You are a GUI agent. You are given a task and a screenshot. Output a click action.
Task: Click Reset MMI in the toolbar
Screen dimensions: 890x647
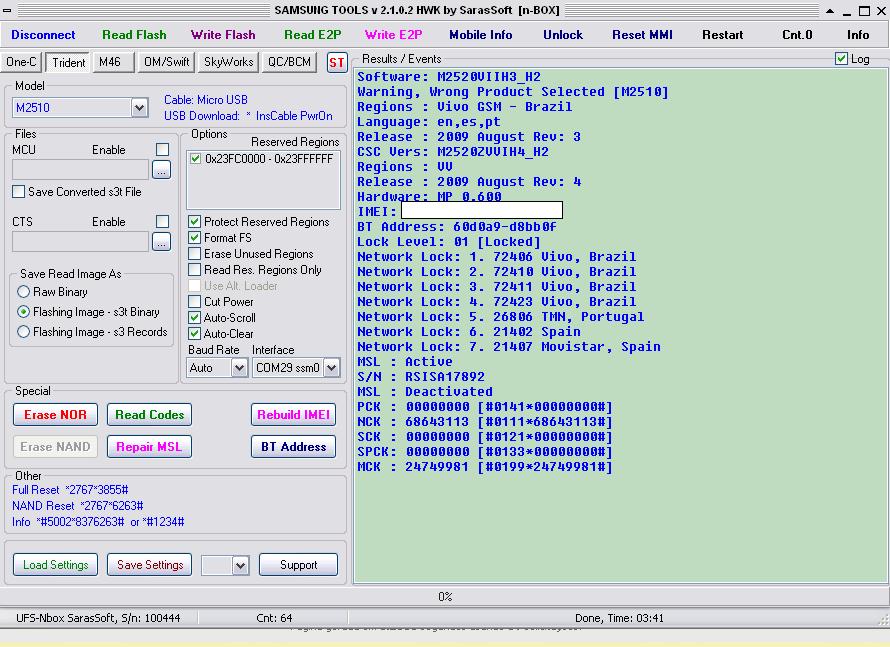pos(643,35)
